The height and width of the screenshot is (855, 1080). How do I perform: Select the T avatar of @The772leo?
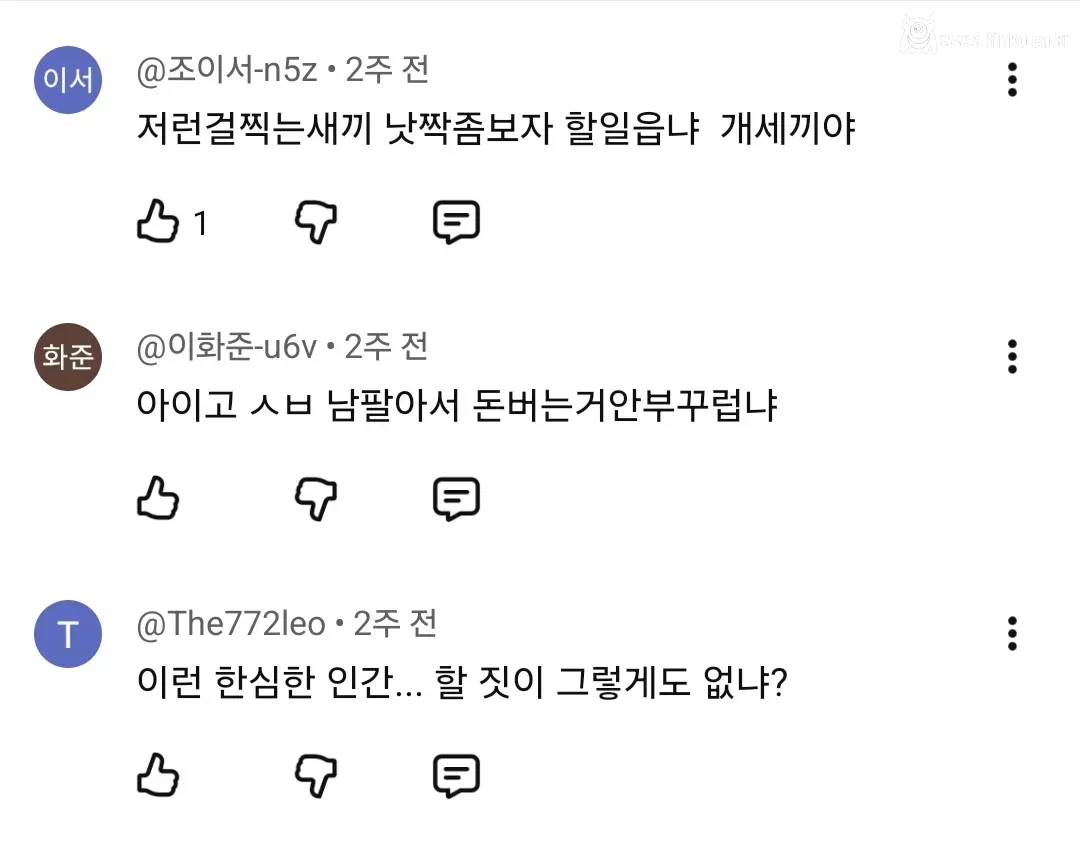coord(67,632)
